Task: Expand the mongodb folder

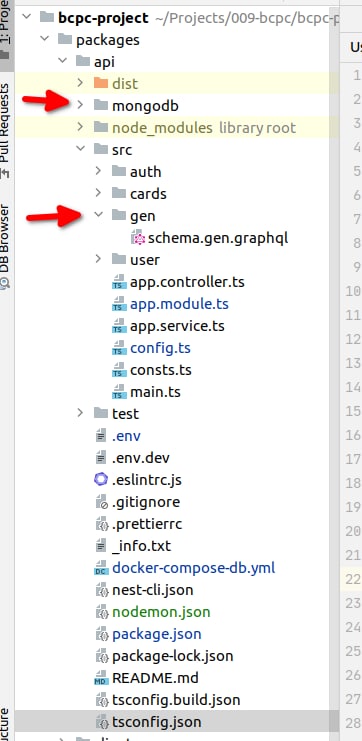Action: (80, 105)
